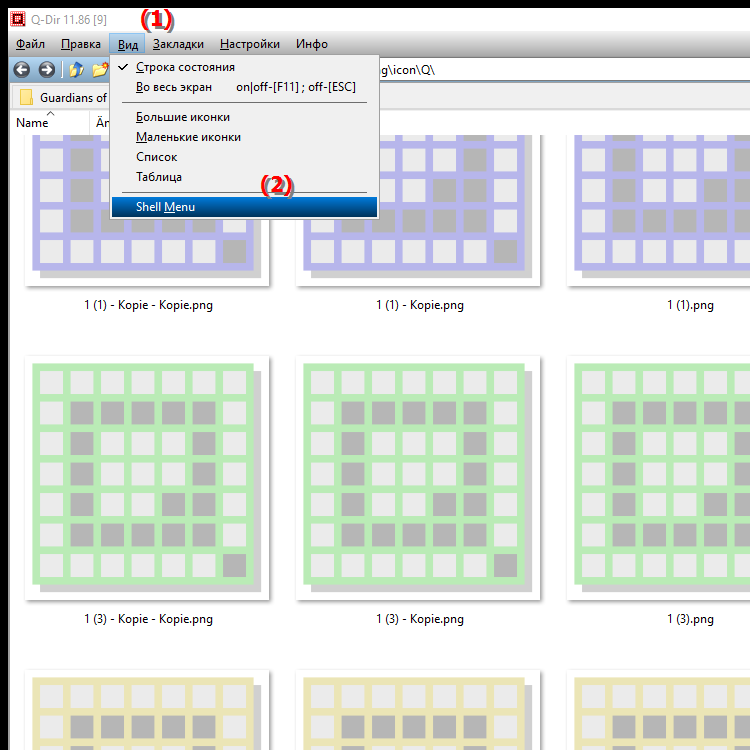Switch view to Большие иконки

[x=244, y=117]
